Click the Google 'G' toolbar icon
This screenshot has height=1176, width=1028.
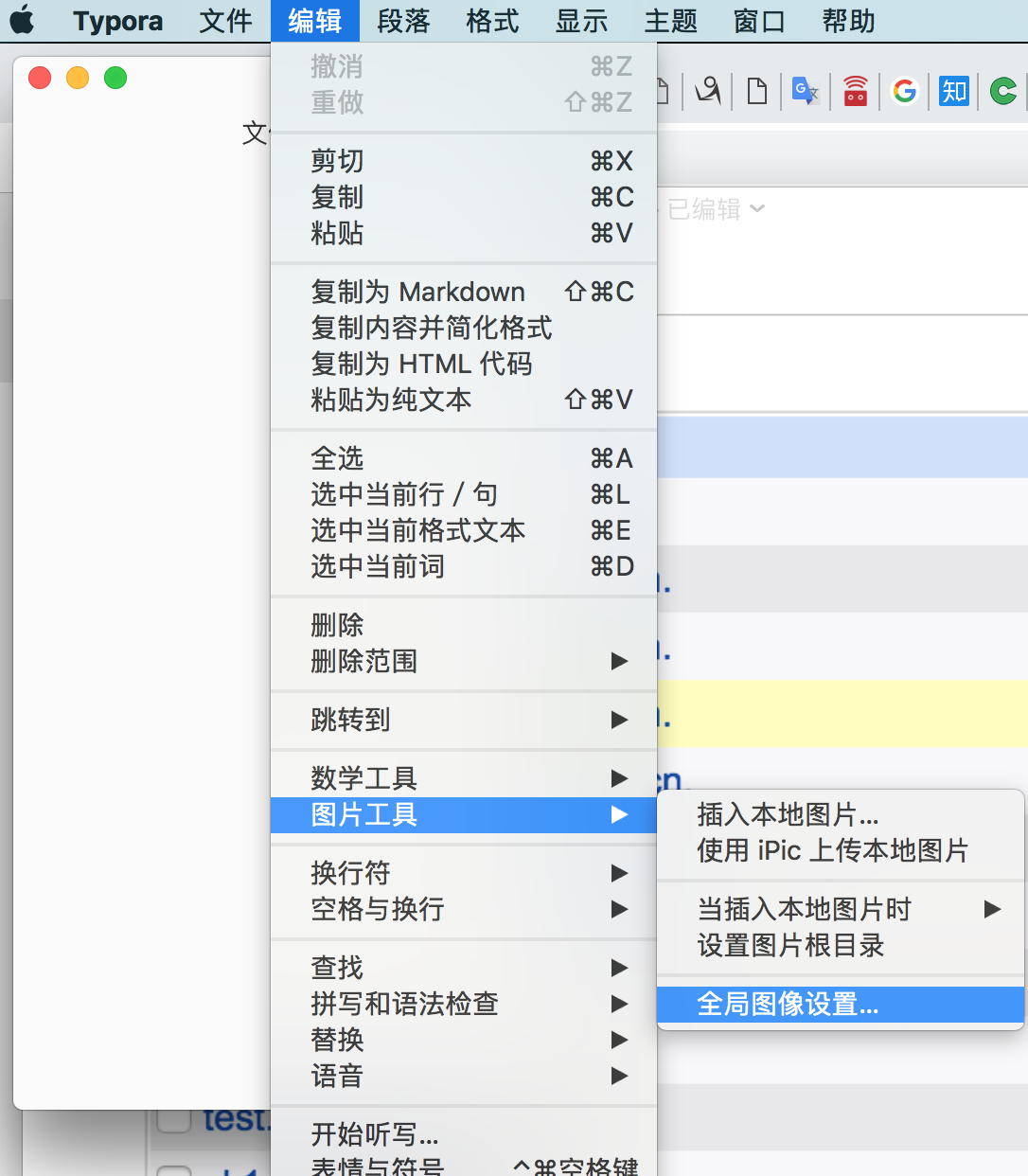click(x=905, y=91)
